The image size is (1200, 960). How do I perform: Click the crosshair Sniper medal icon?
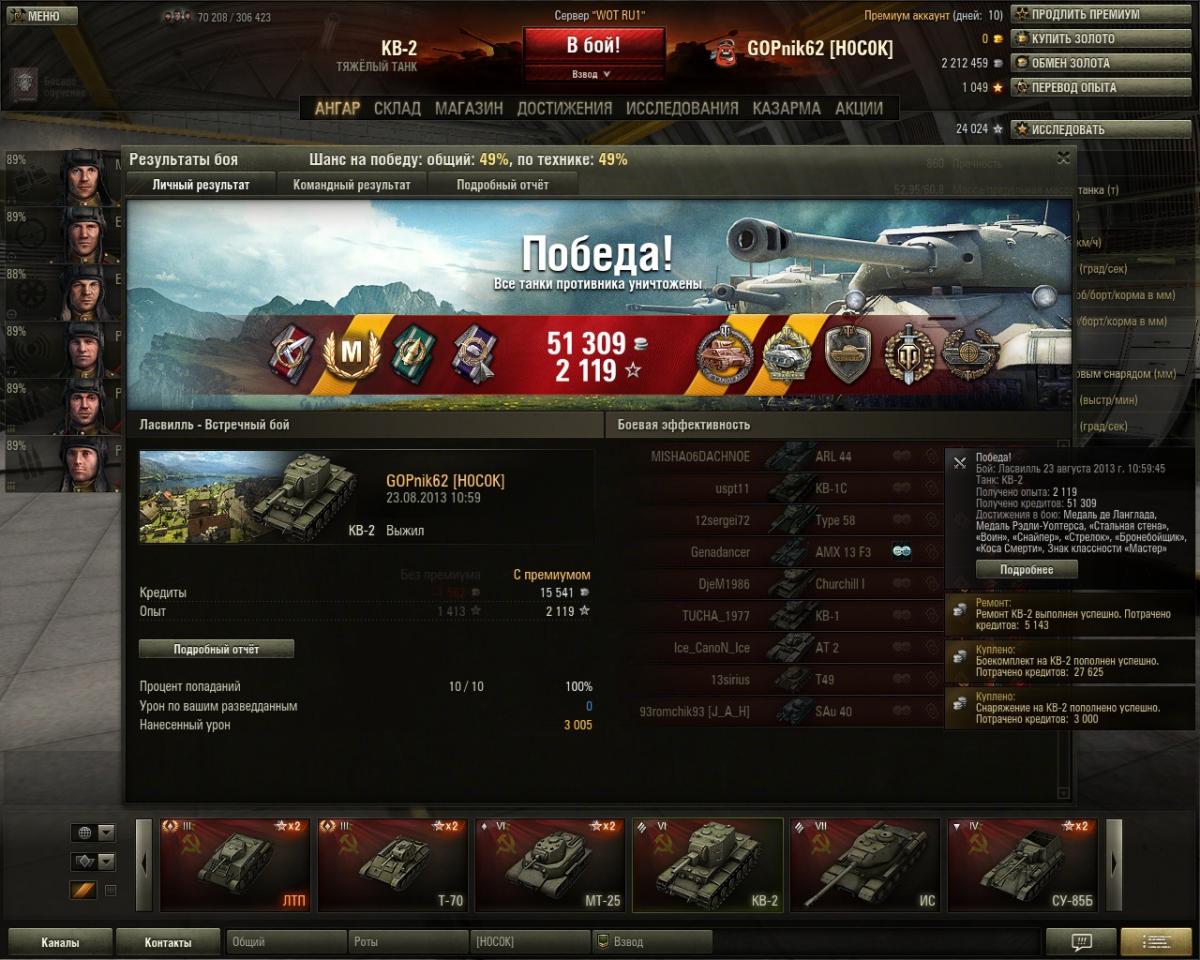pyautogui.click(x=971, y=353)
